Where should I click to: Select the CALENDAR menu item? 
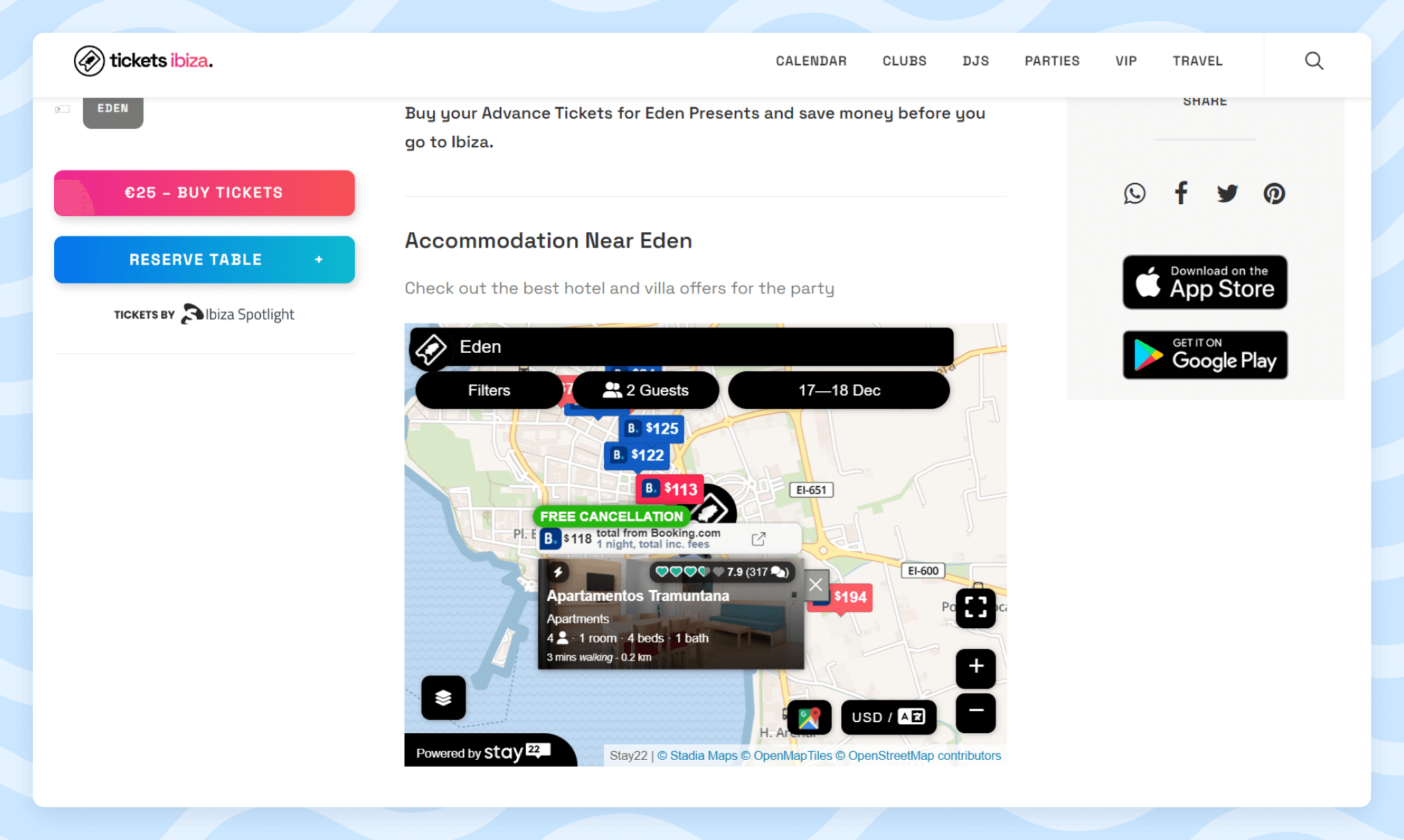[x=811, y=61]
